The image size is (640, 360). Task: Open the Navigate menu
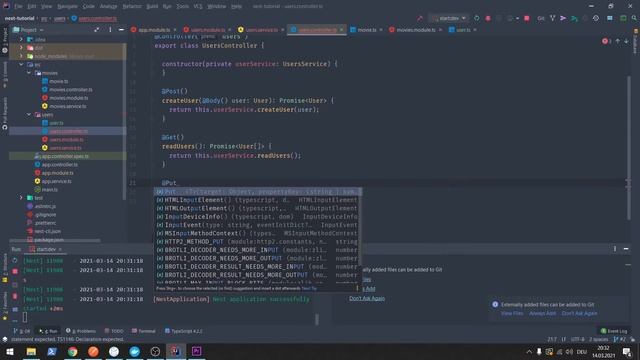pos(67,7)
